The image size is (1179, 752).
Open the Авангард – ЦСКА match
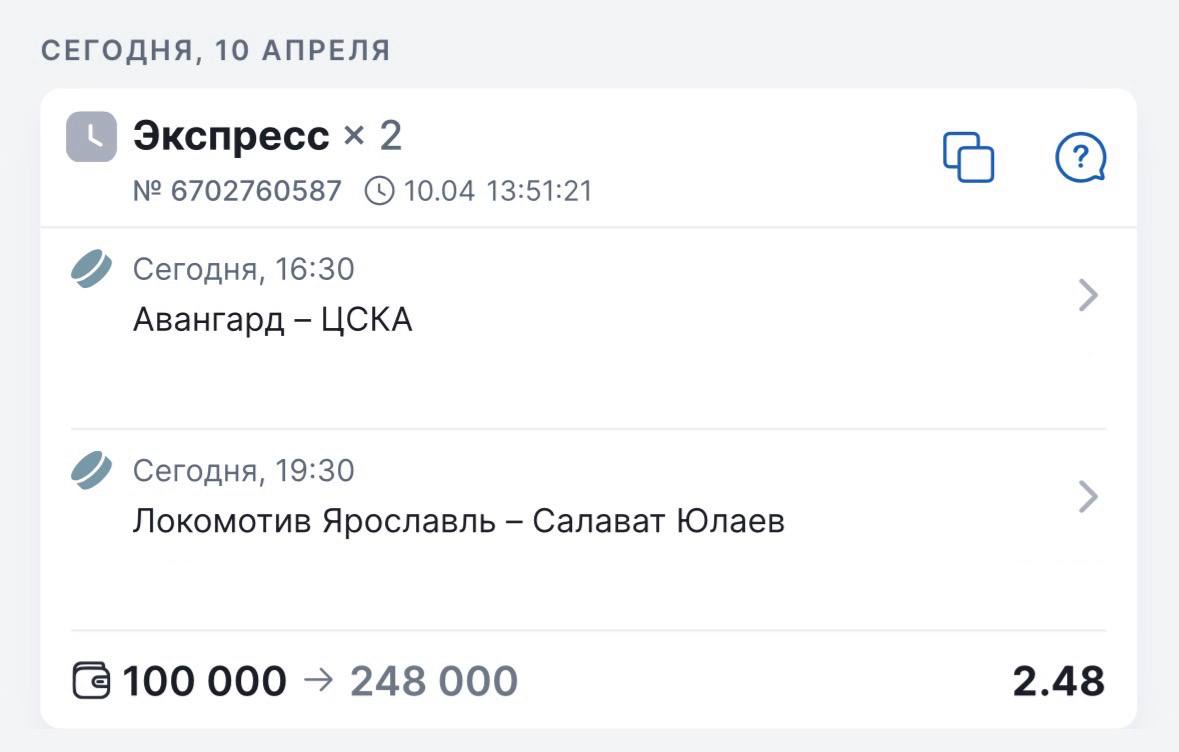[x=273, y=320]
